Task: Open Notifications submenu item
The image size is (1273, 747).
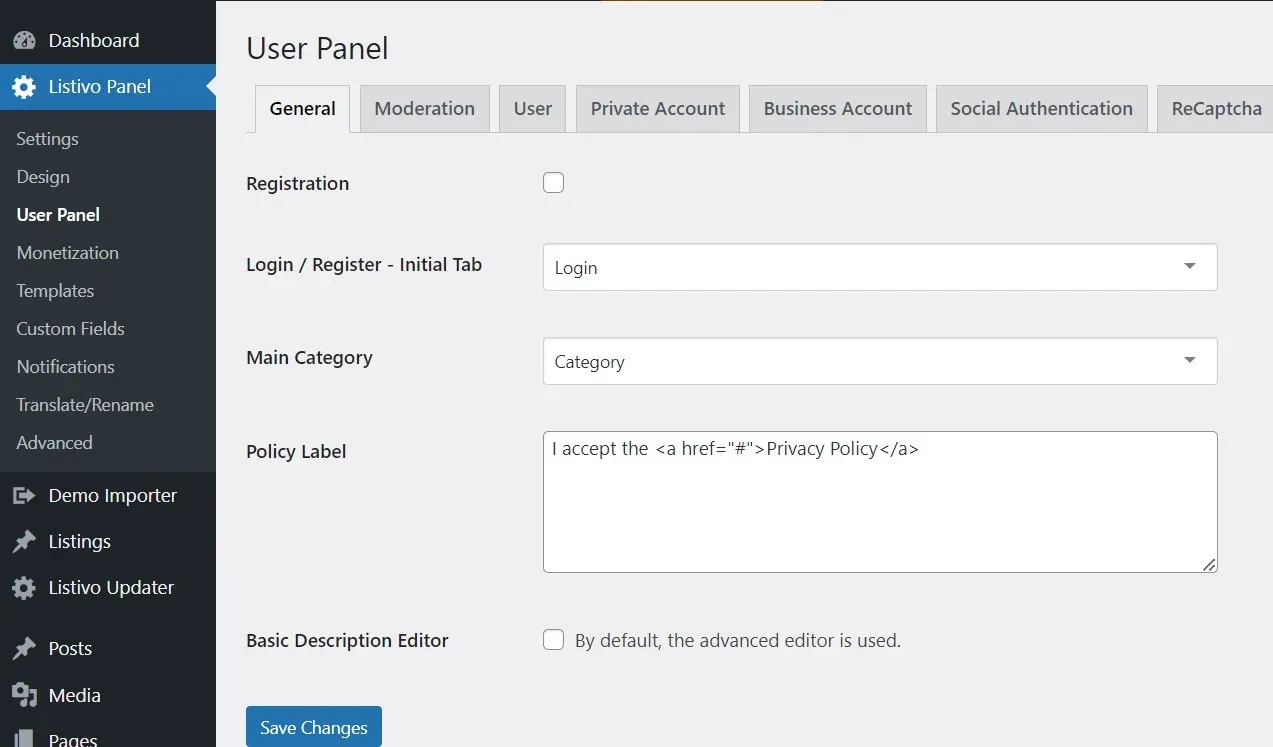Action: tap(65, 367)
